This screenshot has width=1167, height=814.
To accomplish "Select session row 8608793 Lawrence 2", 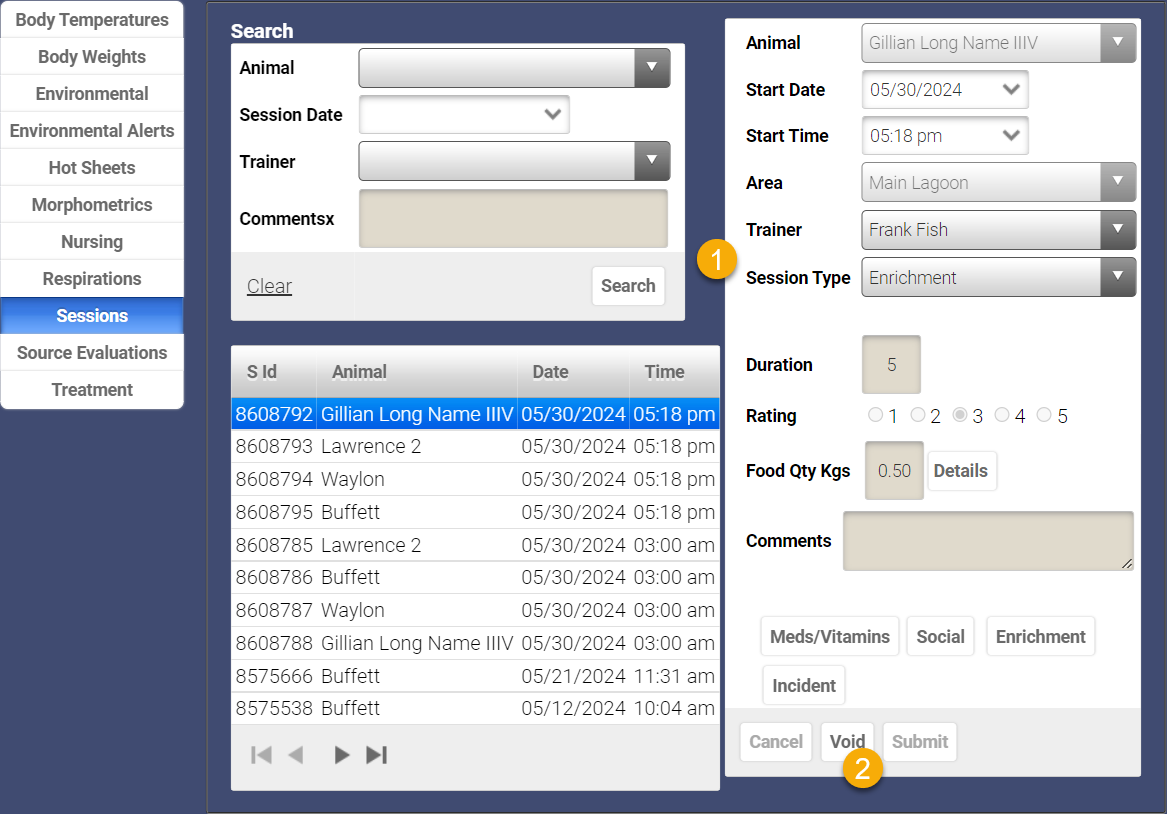I will (x=476, y=446).
